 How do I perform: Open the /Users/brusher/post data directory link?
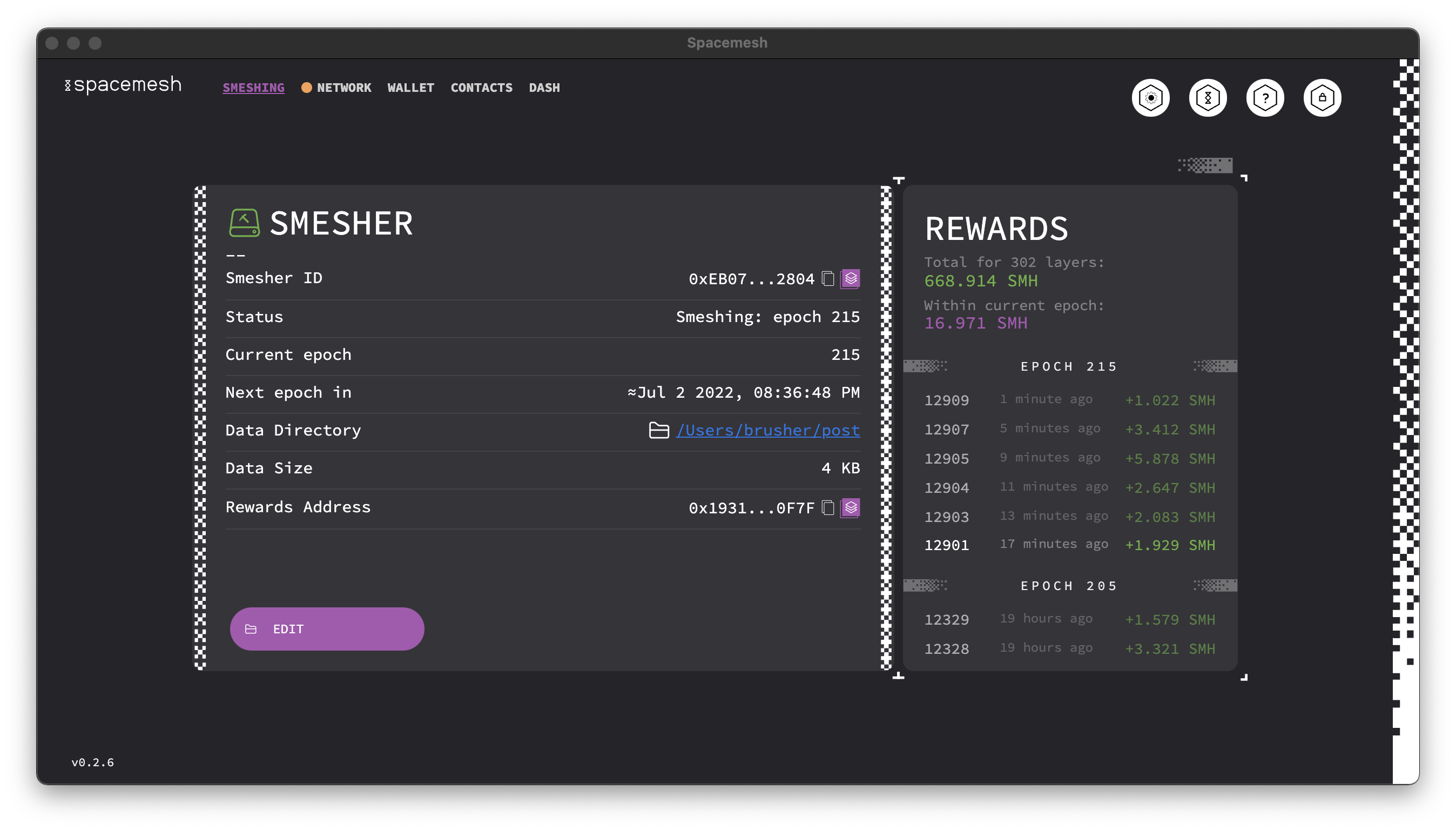[x=768, y=430]
